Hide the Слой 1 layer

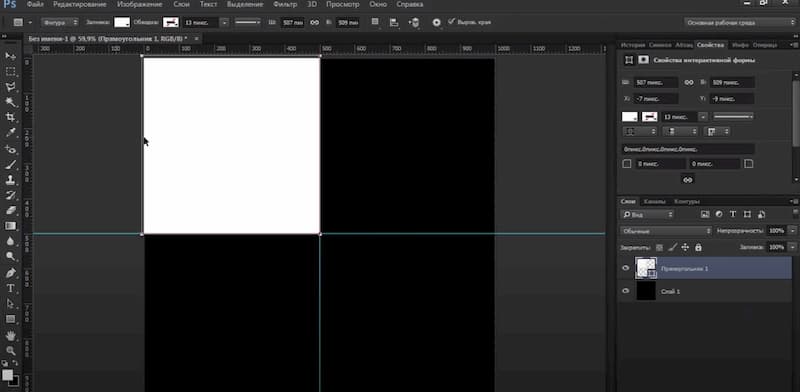pos(626,291)
